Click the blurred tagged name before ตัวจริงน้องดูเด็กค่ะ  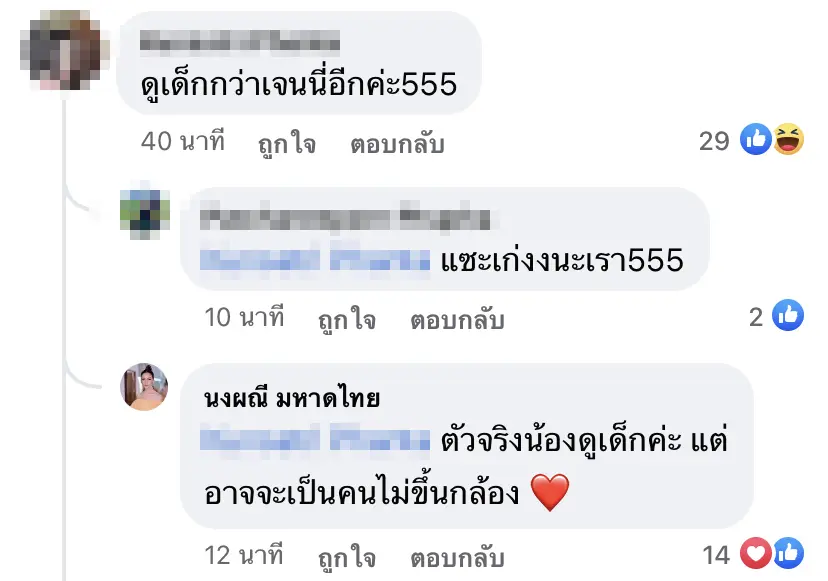[315, 438]
